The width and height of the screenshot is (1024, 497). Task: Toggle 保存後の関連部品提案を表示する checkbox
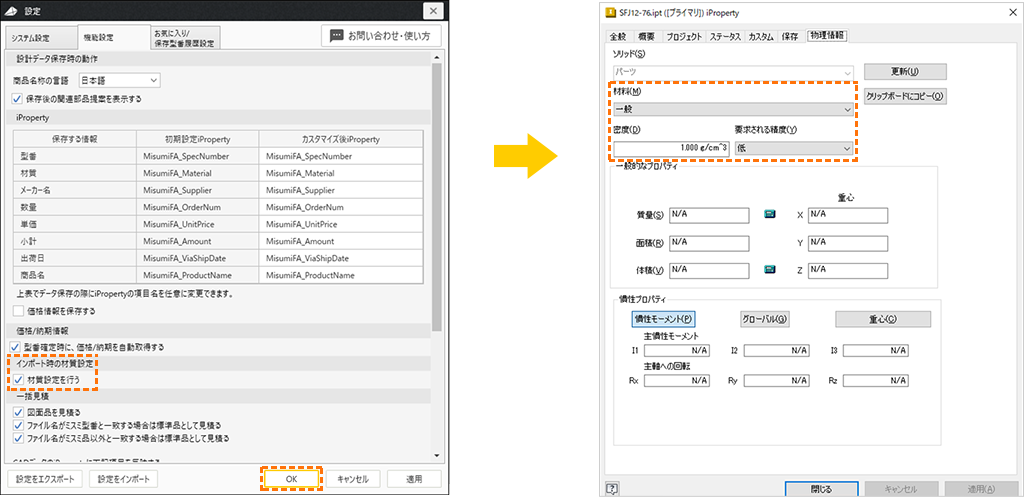point(18,99)
